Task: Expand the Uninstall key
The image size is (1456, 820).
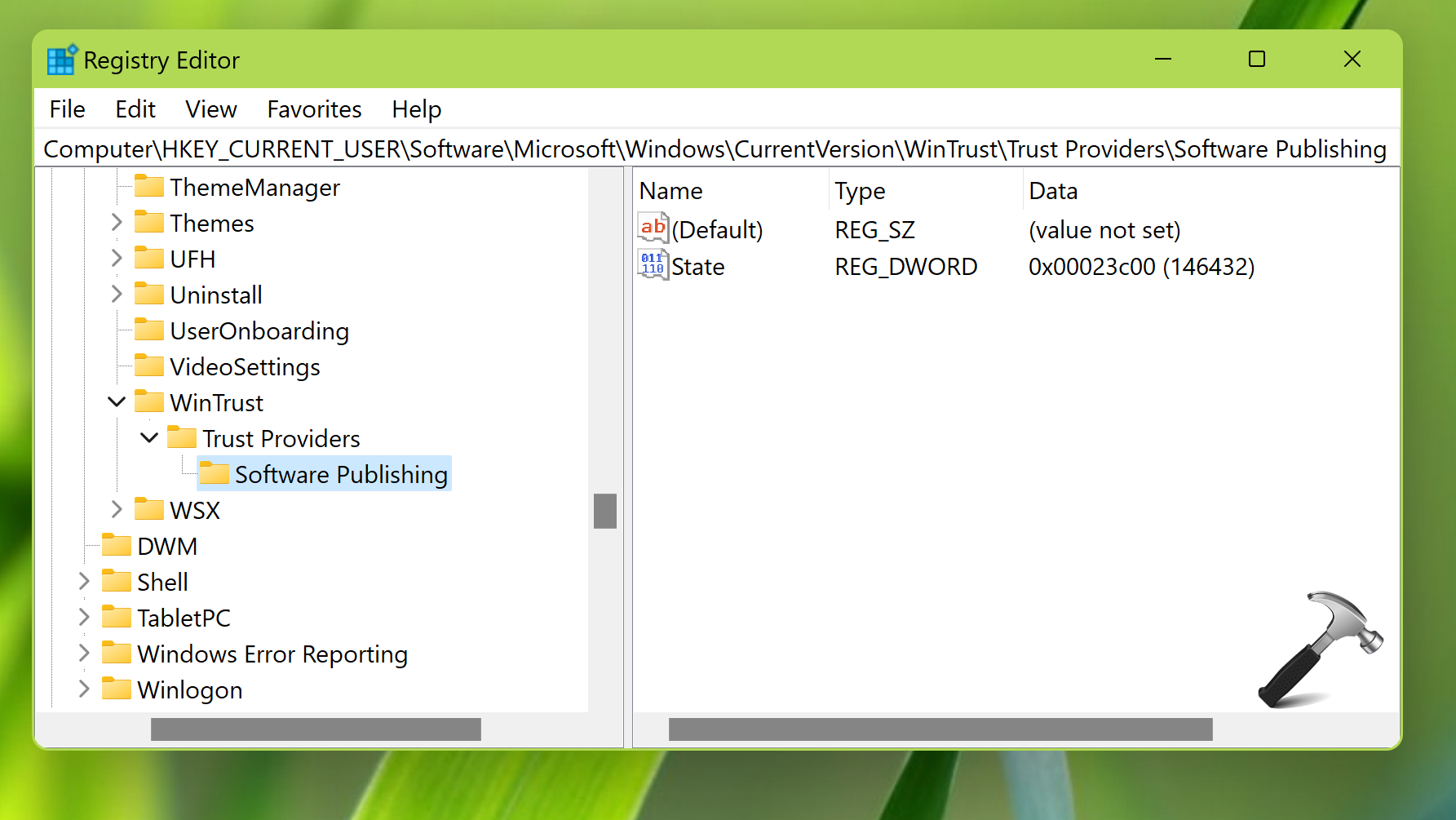Action: click(x=117, y=295)
